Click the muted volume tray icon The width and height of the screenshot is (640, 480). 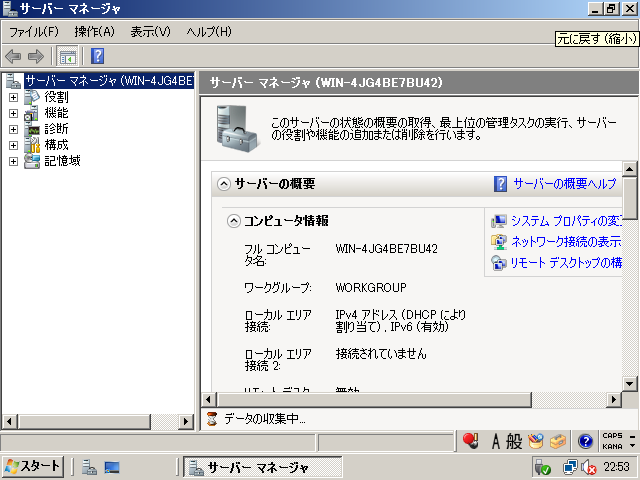pos(589,467)
